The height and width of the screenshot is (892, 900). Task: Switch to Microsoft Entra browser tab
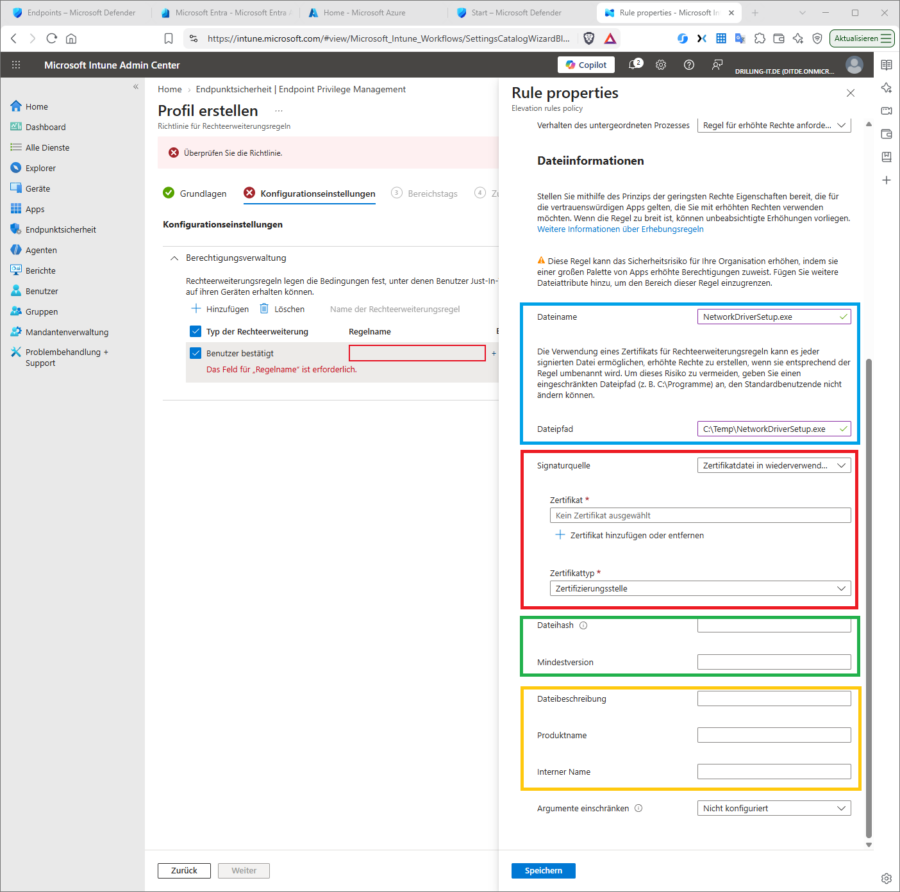click(227, 13)
